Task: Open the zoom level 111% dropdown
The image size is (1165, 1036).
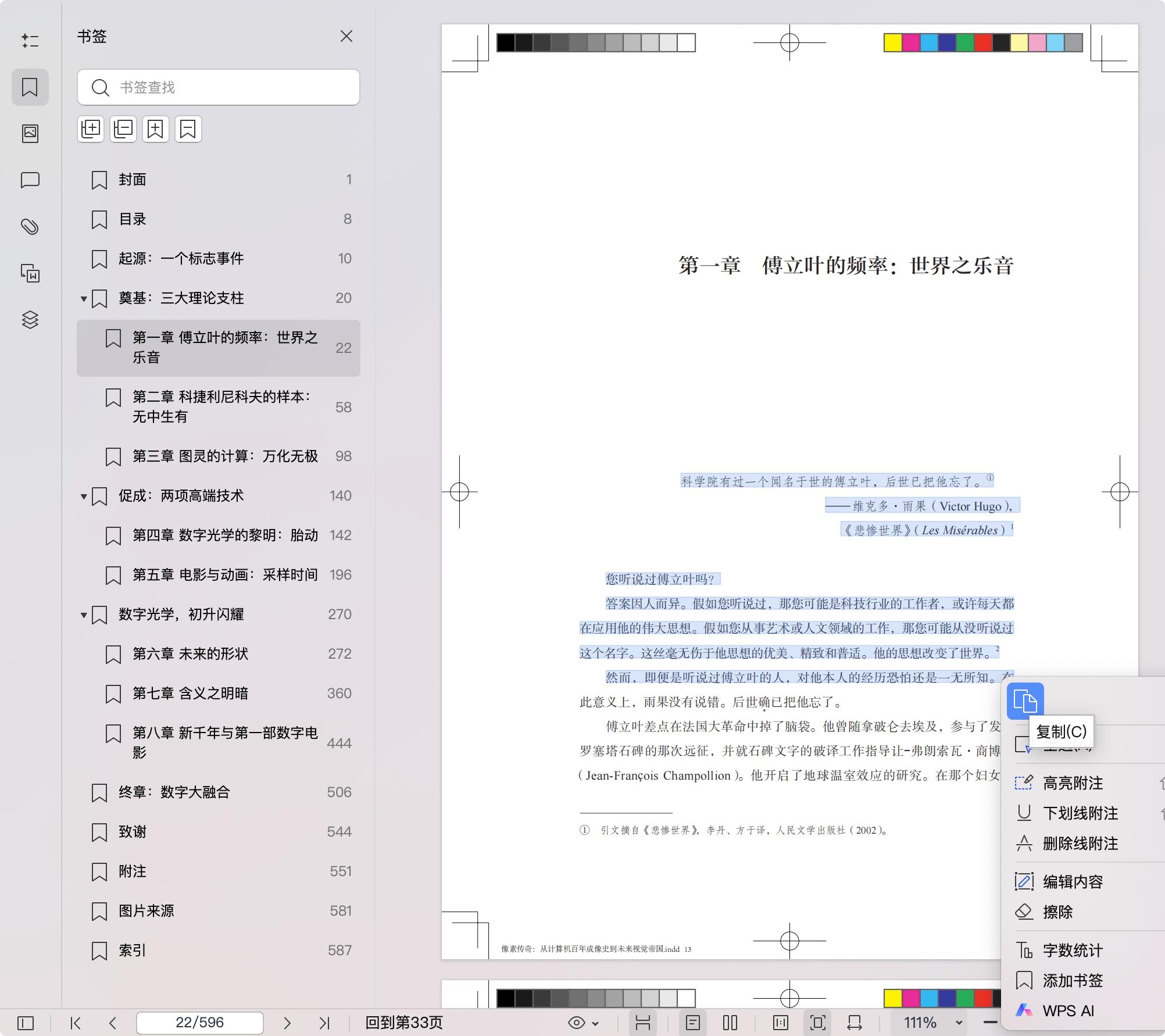Action: (x=959, y=1023)
